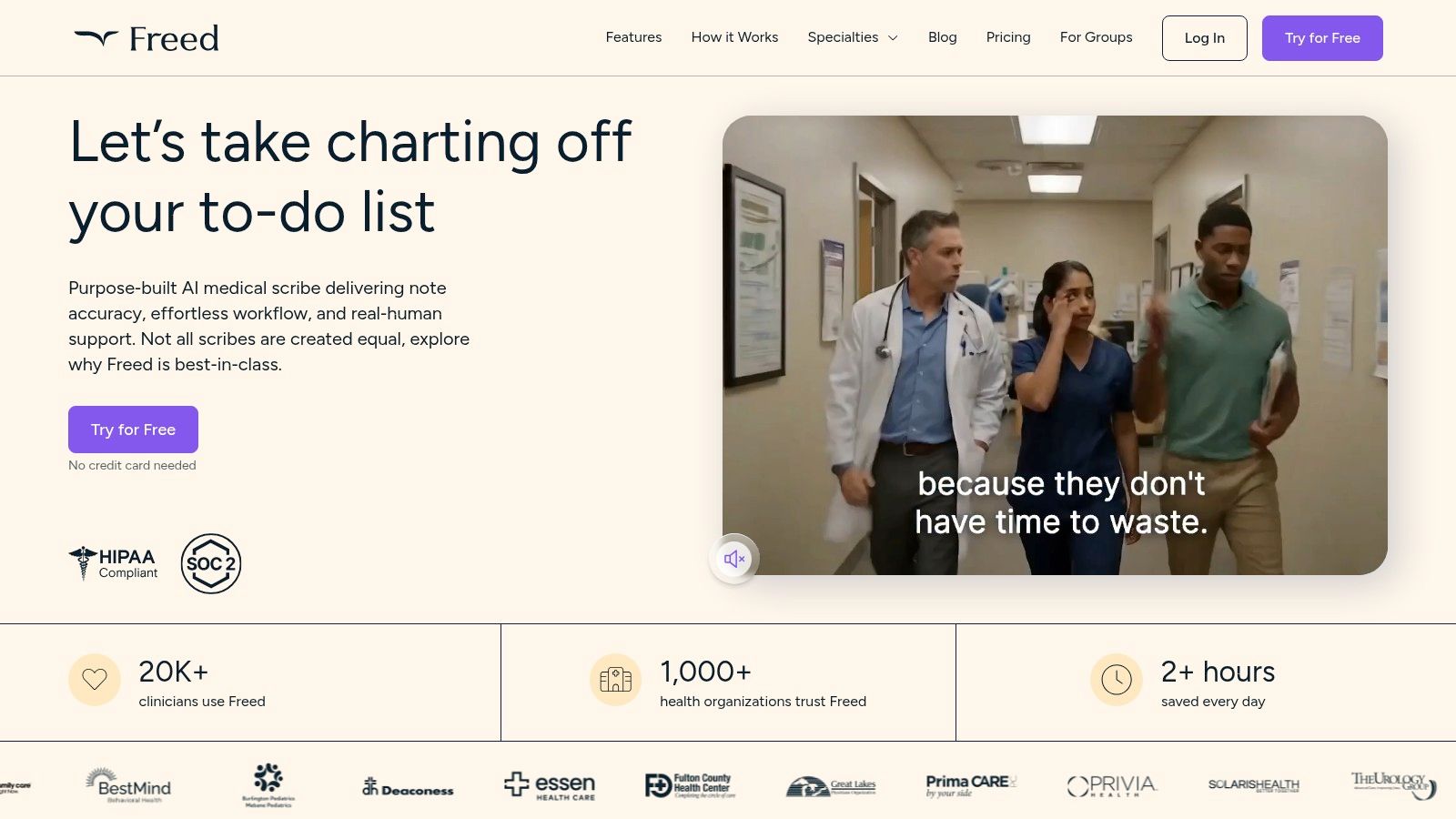Image resolution: width=1456 pixels, height=819 pixels.
Task: Click the clock icon beside 2+ hours
Action: tap(1117, 680)
